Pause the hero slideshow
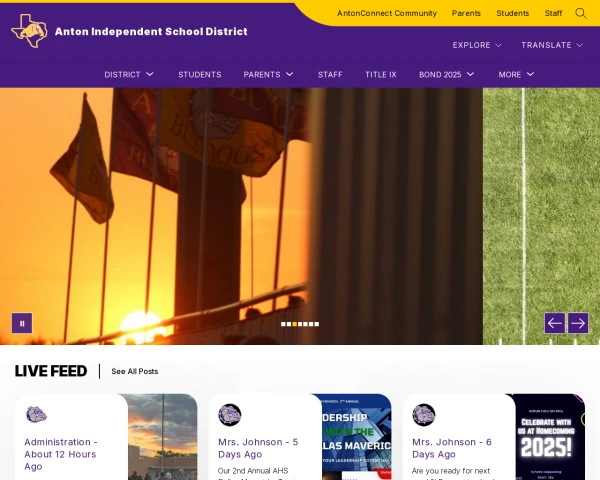This screenshot has width=600, height=480. coord(22,323)
